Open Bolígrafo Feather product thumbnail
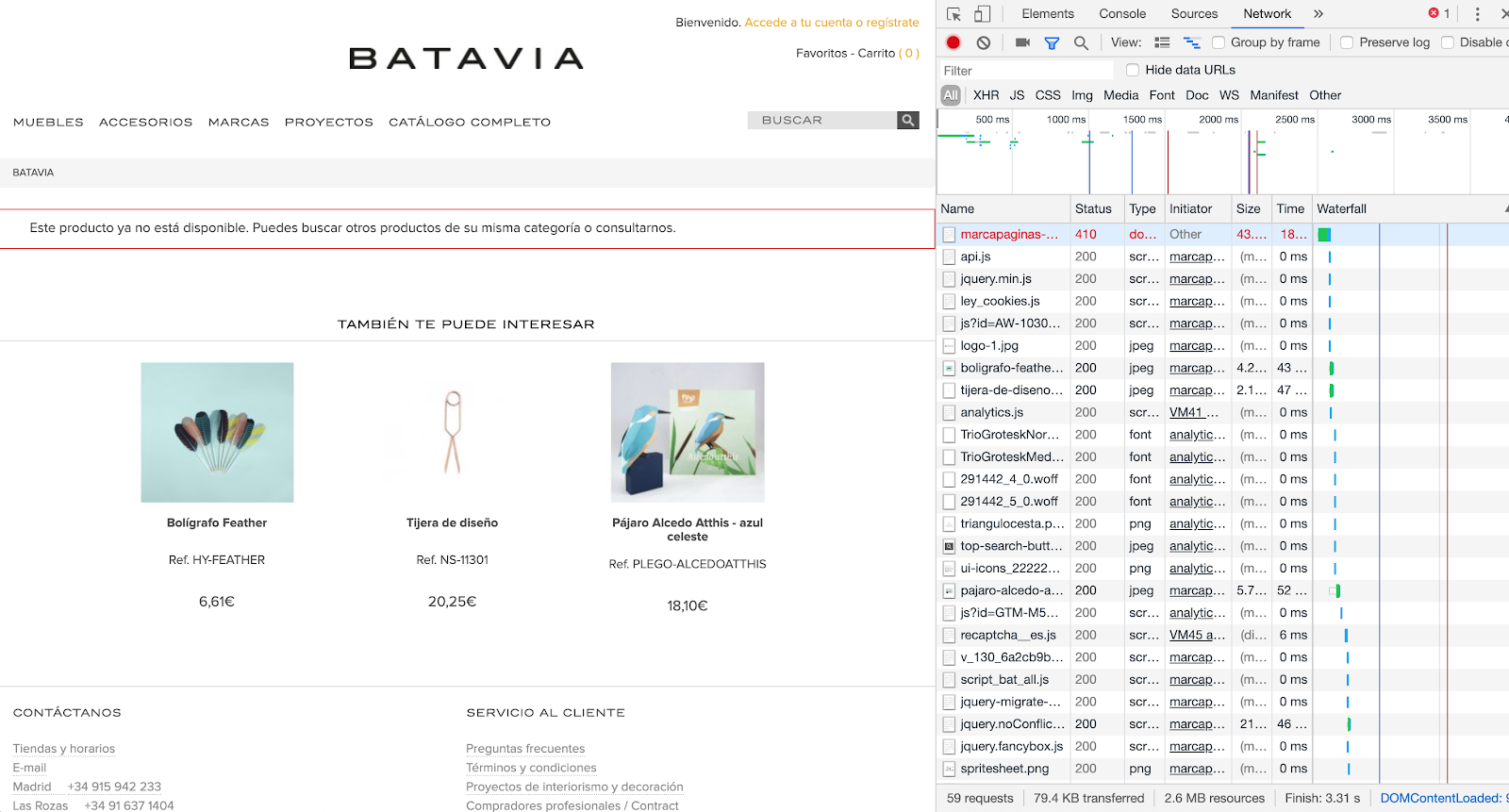The height and width of the screenshot is (812, 1509). click(217, 432)
